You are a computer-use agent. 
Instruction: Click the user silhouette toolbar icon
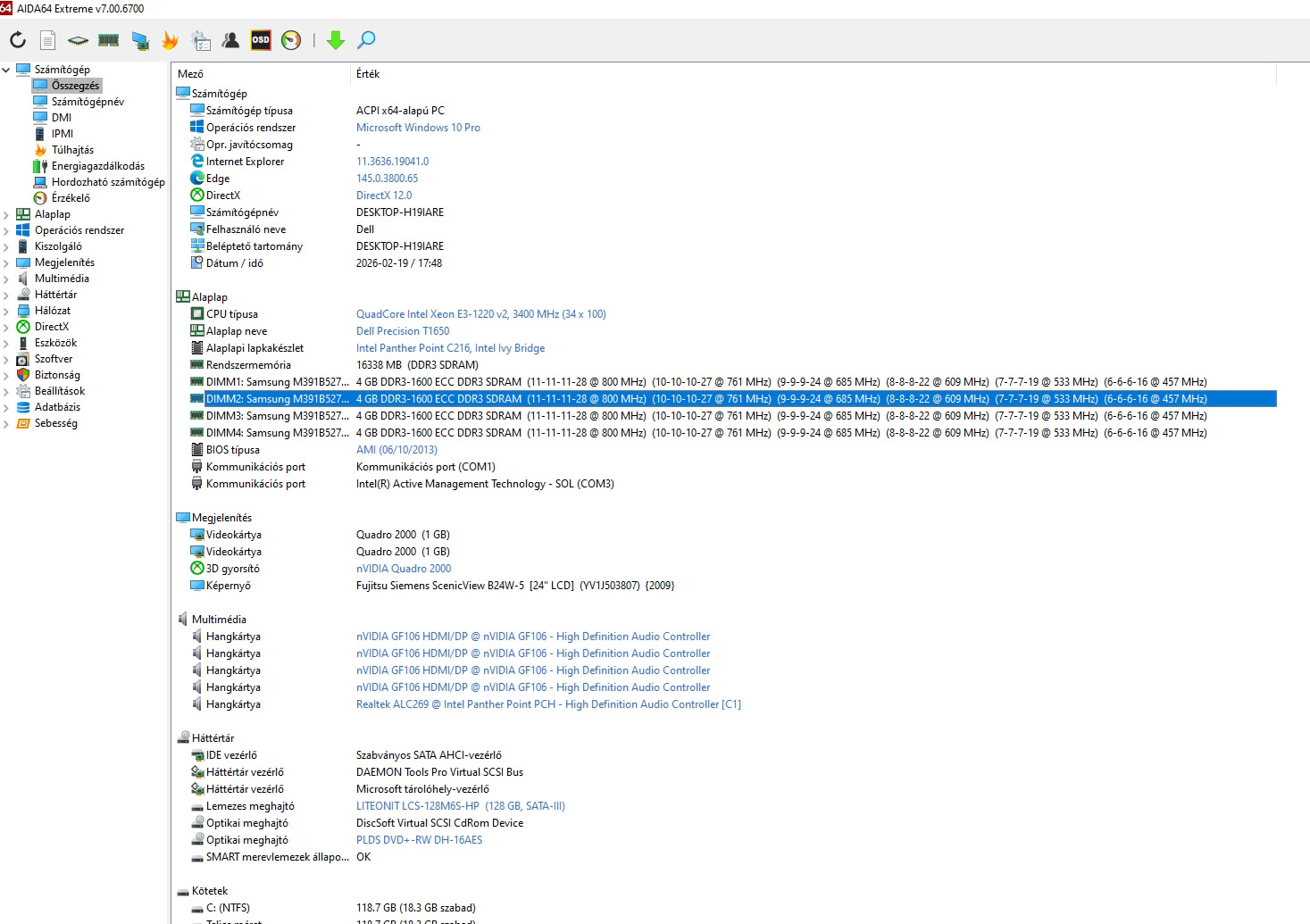230,40
